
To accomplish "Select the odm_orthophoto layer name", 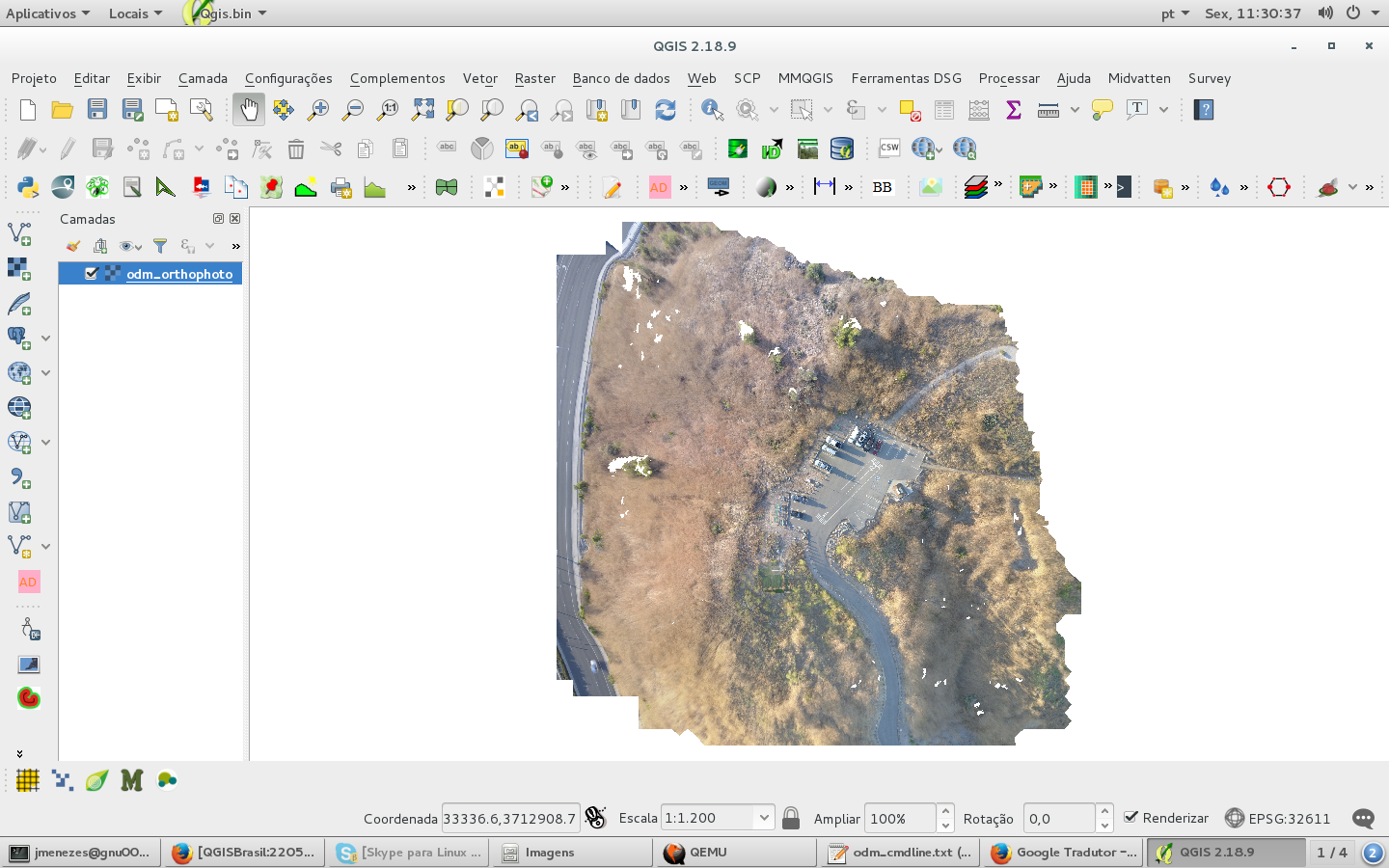I will pyautogui.click(x=178, y=274).
